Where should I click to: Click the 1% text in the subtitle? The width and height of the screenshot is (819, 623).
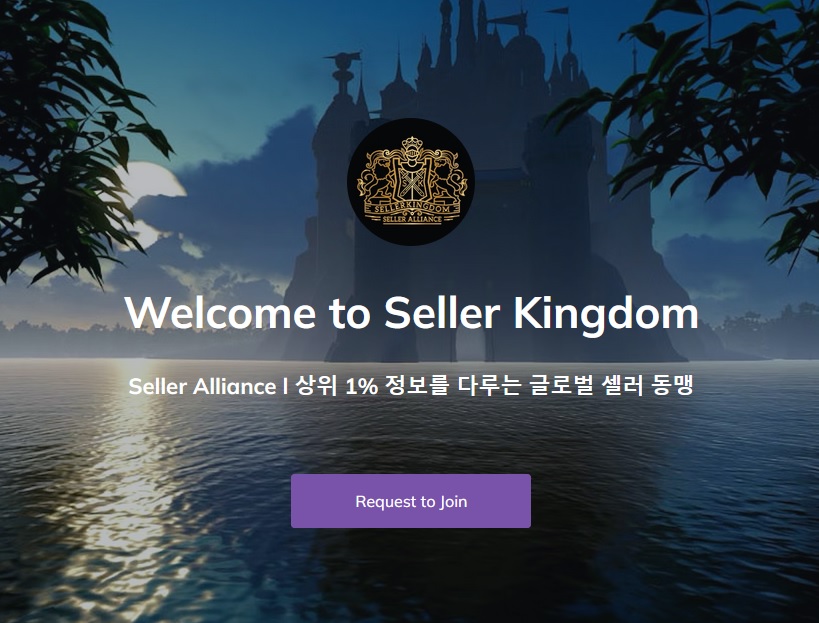[361, 387]
